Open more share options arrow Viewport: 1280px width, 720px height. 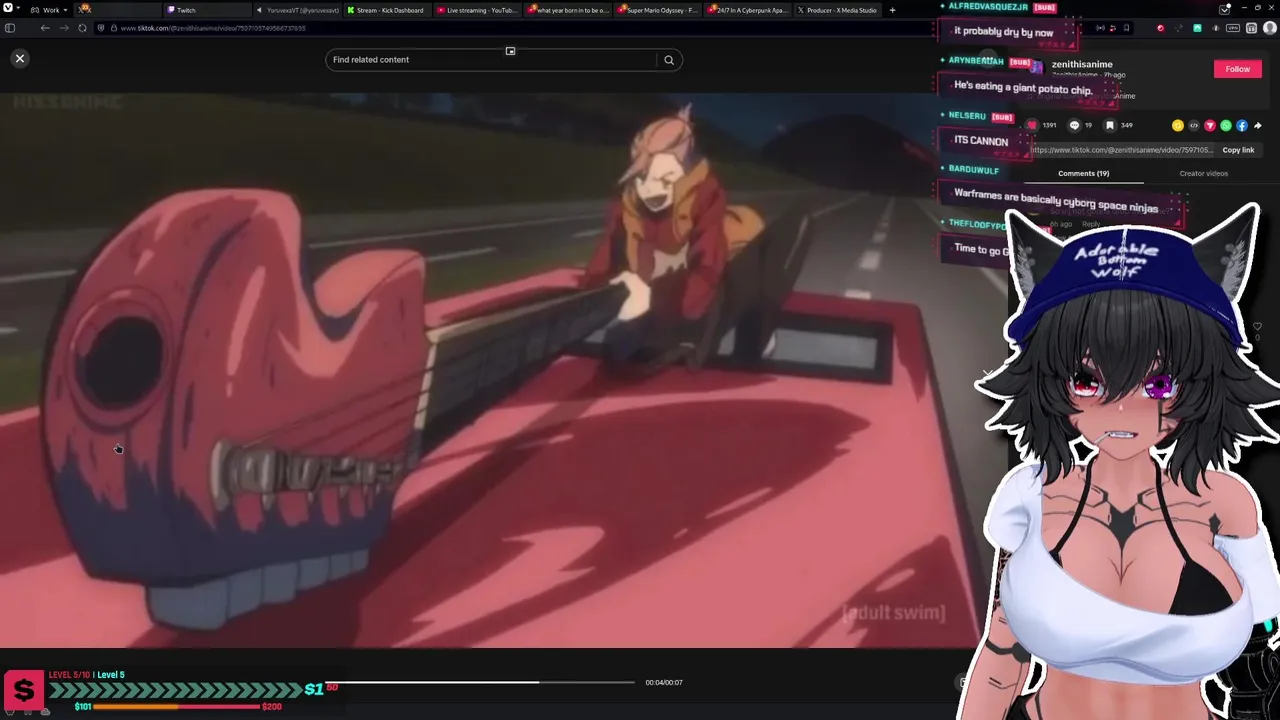click(1258, 125)
